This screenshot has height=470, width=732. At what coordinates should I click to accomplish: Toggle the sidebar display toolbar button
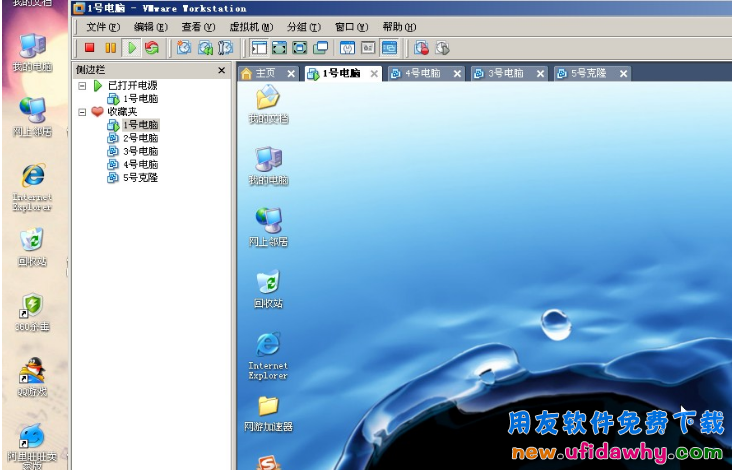click(259, 47)
